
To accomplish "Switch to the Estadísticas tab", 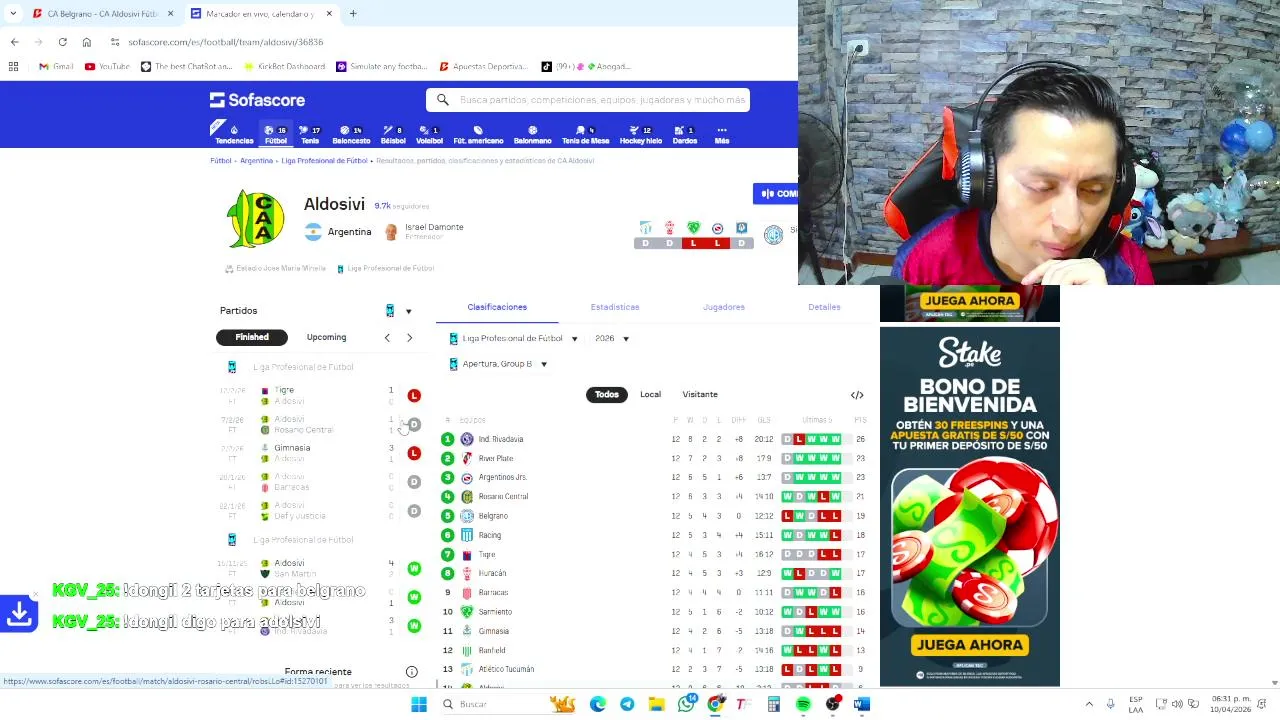I will click(615, 307).
